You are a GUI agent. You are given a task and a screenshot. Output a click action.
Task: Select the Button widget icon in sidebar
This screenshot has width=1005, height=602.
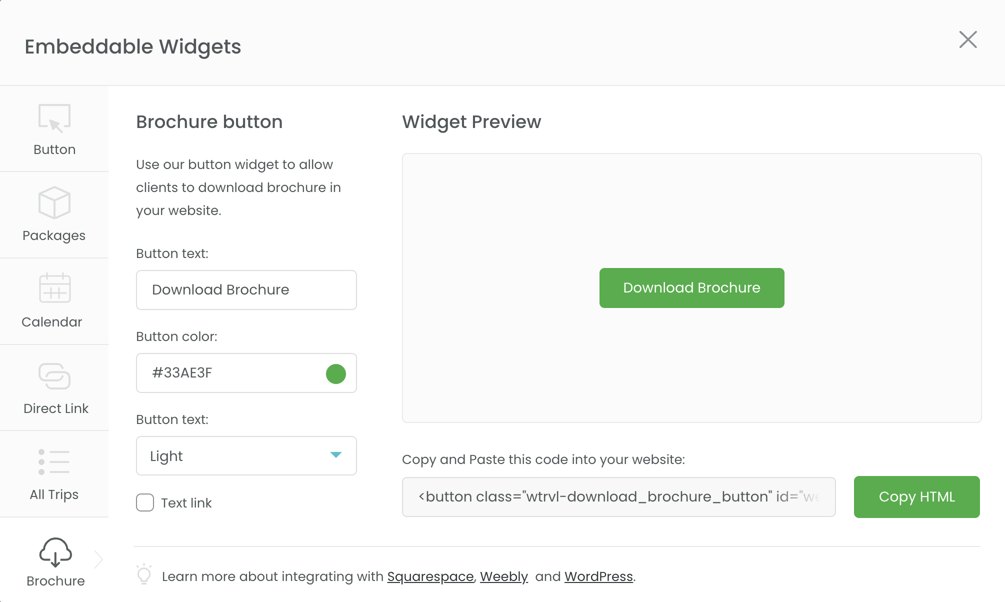(54, 120)
